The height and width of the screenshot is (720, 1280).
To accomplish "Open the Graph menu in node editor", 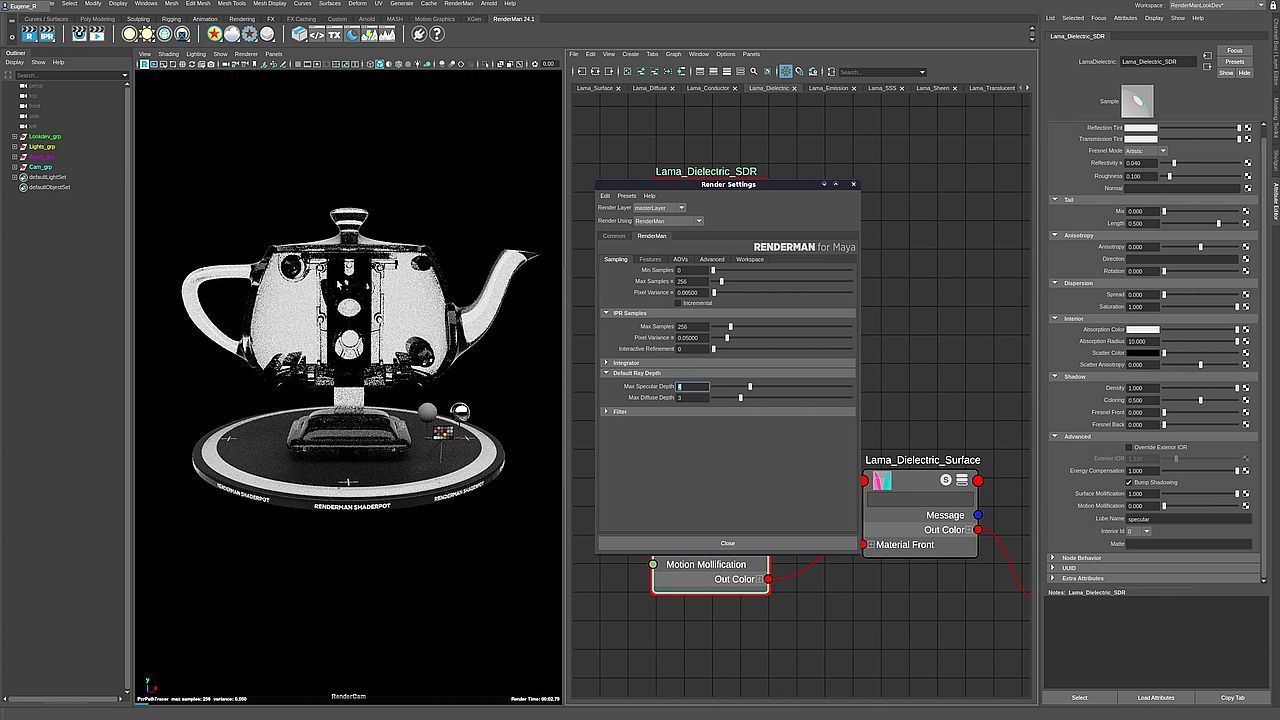I will 673,54.
